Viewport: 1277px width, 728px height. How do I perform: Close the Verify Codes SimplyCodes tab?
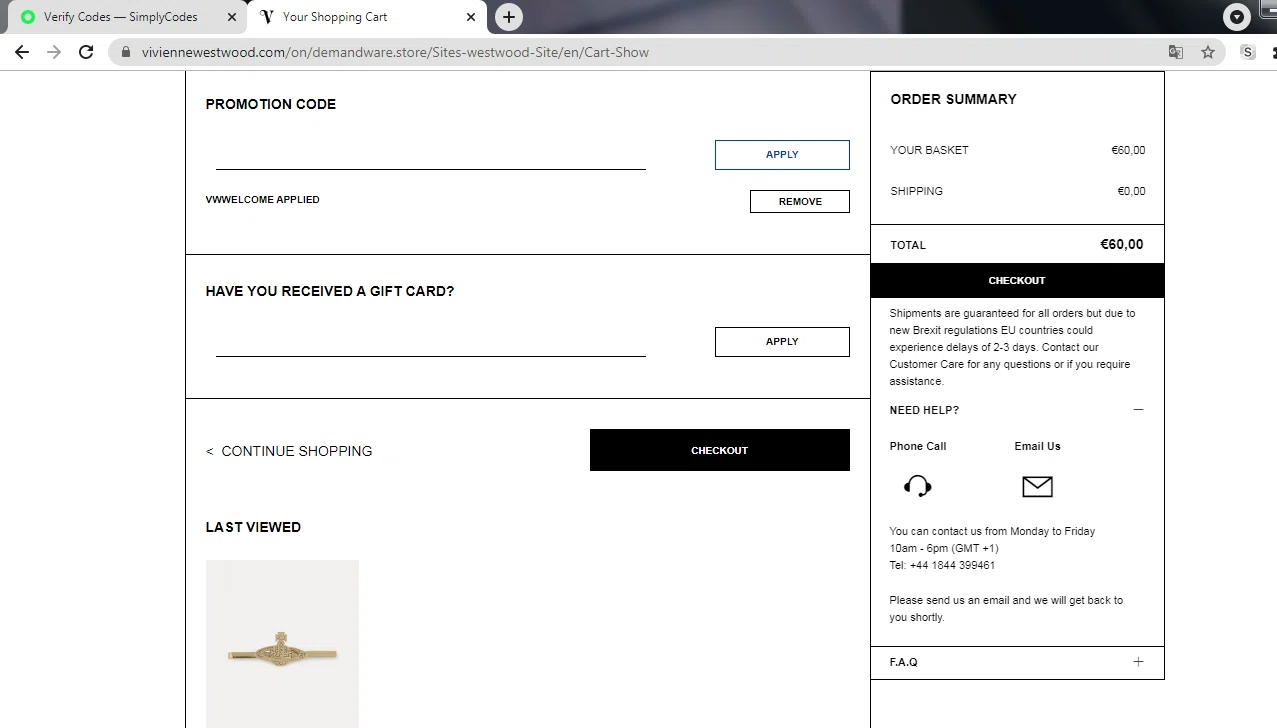pos(232,17)
